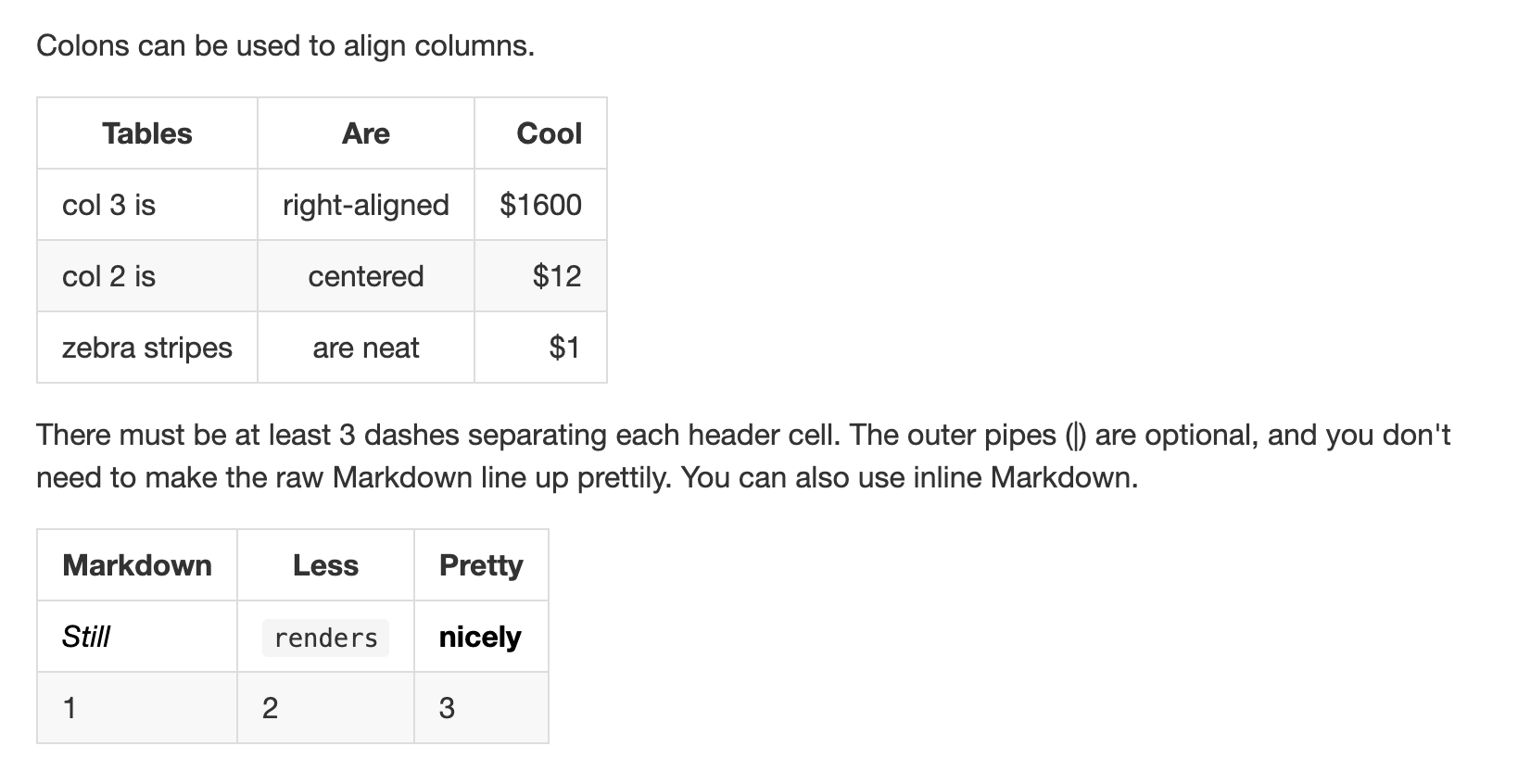Click the cell containing '2'
The width and height of the screenshot is (1518, 784).
pos(325,708)
